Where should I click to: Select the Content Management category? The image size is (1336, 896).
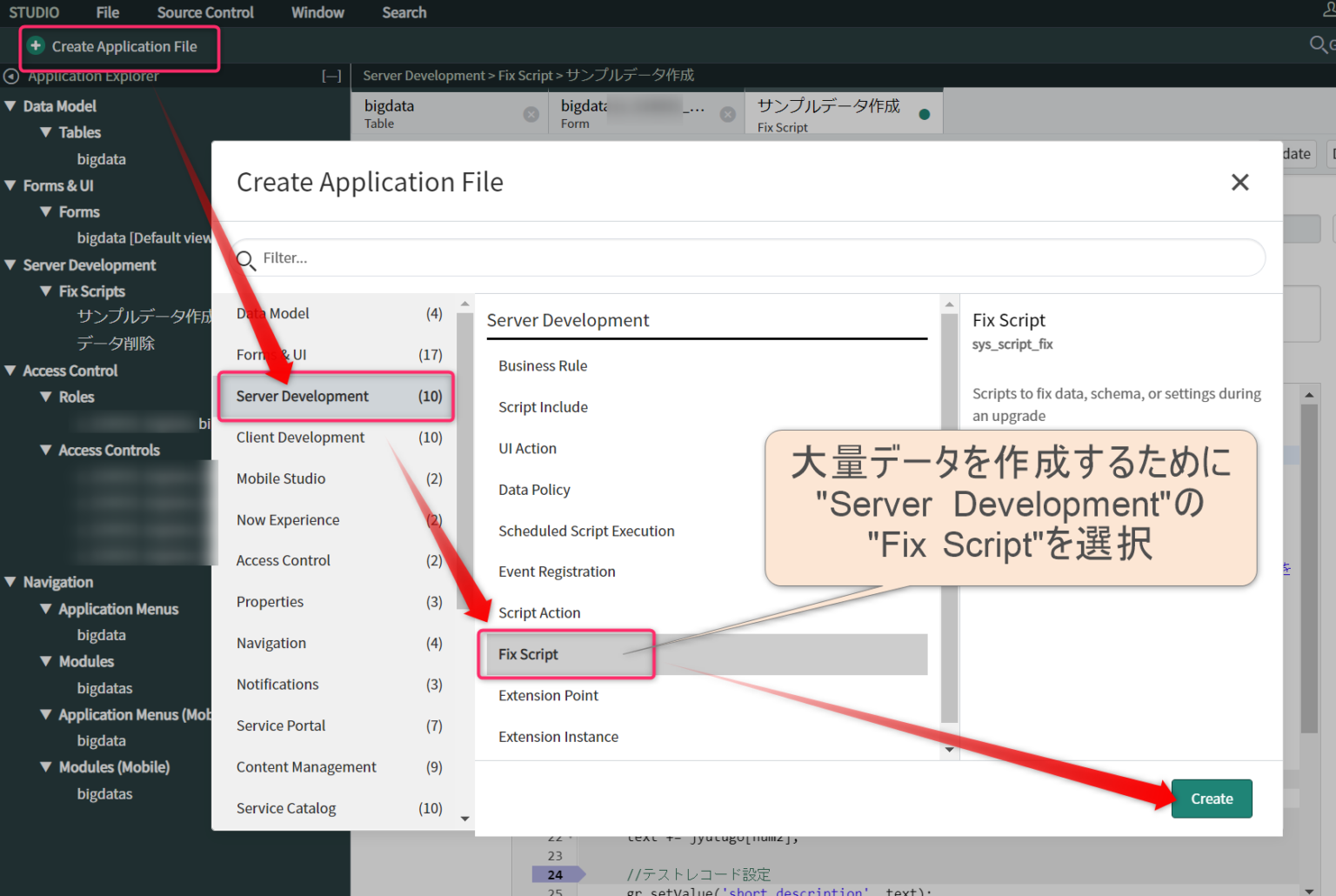point(339,766)
